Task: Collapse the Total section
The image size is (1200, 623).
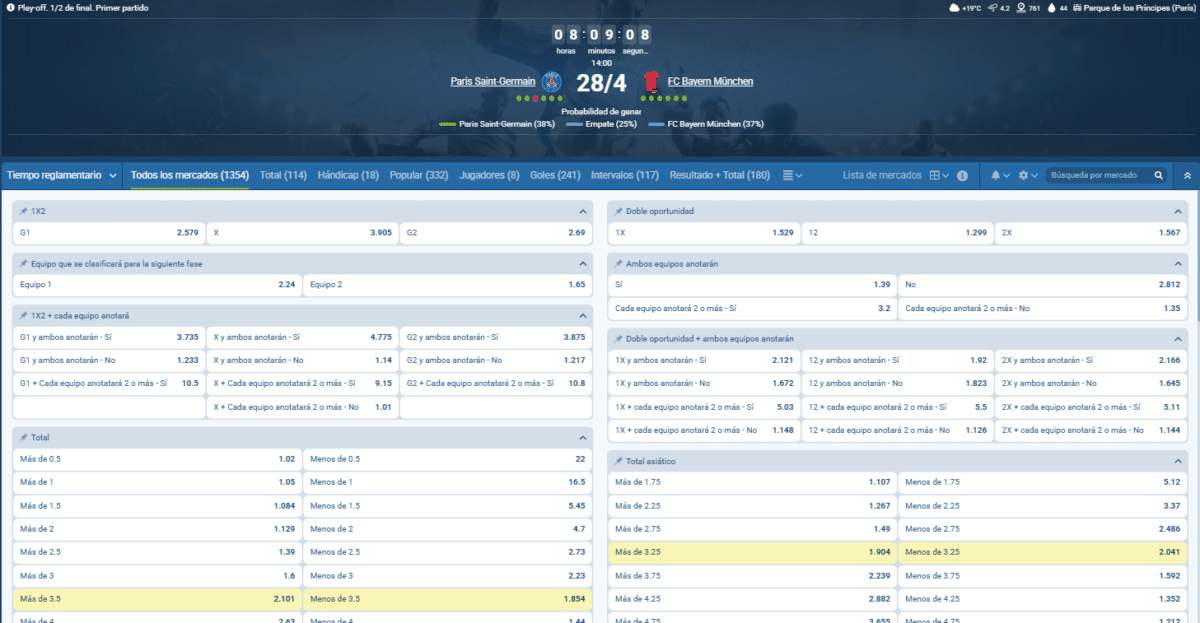Action: pyautogui.click(x=582, y=438)
